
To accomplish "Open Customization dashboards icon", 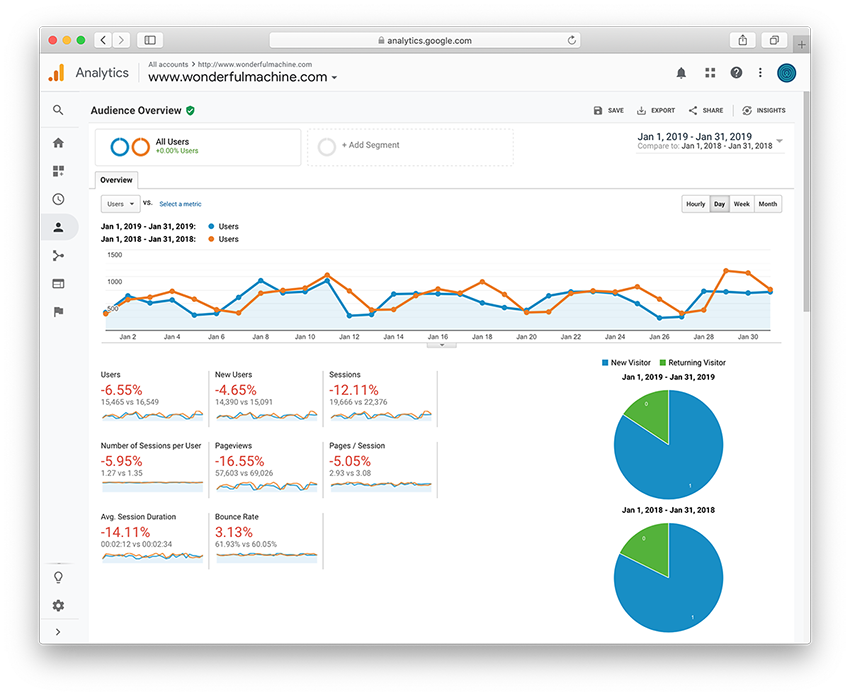I will (58, 171).
